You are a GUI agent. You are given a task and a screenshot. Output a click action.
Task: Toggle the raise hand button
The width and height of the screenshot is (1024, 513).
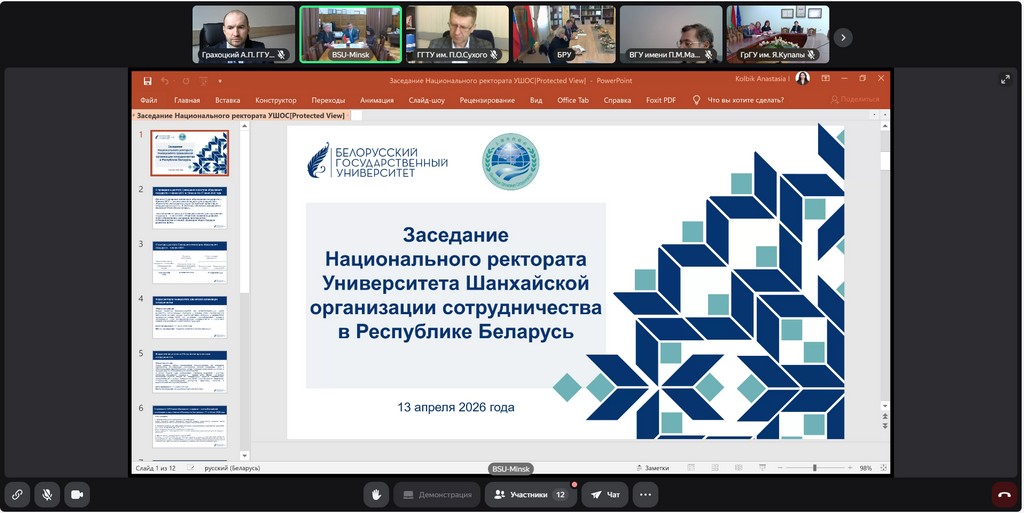pos(376,494)
